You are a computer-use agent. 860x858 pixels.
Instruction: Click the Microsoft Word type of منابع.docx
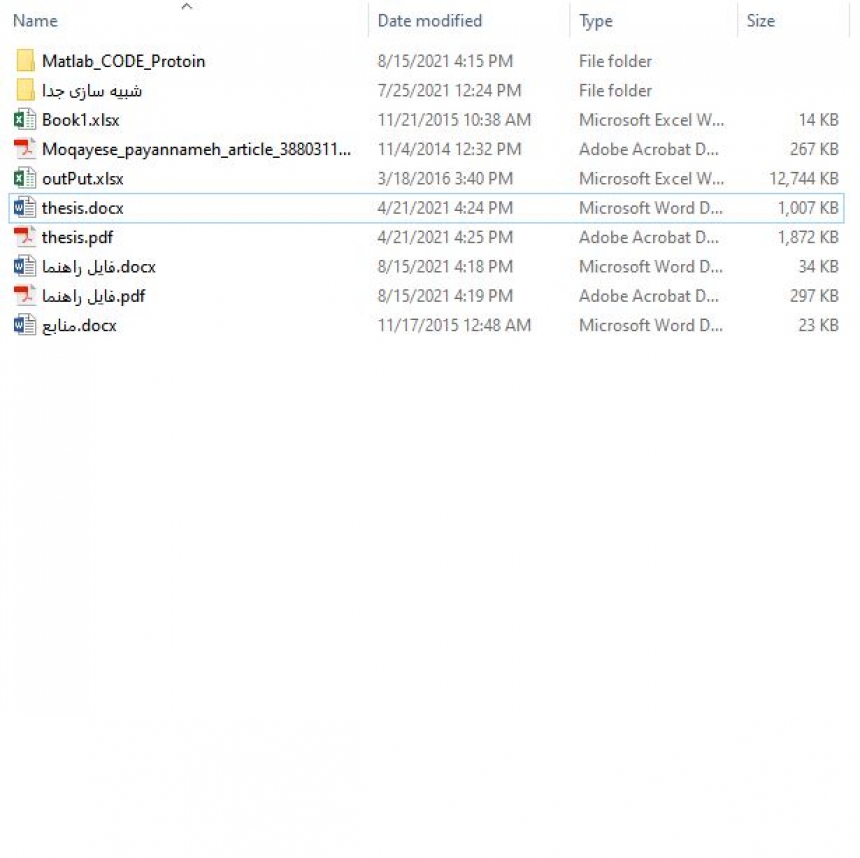[651, 325]
